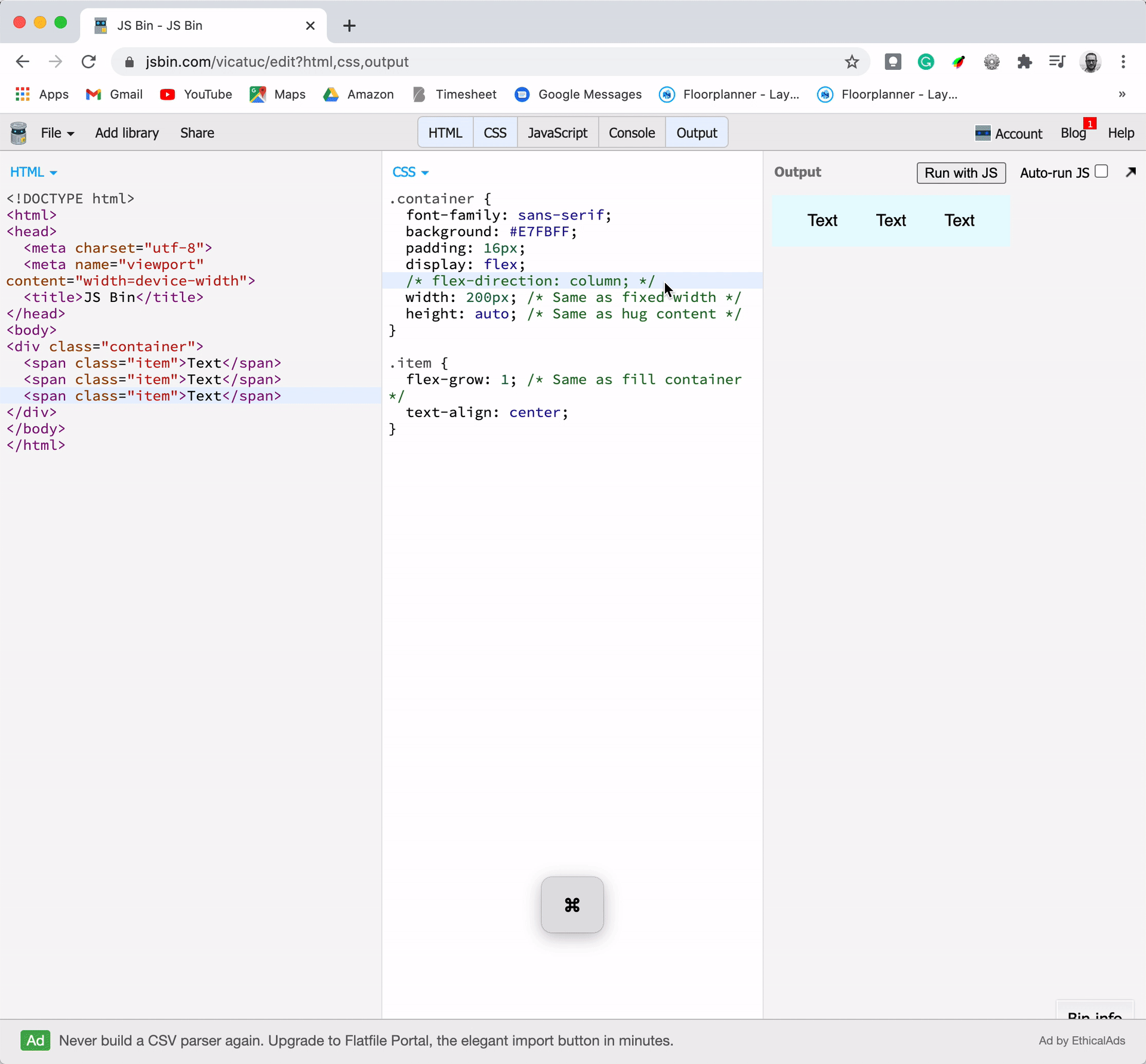This screenshot has width=1146, height=1064.
Task: Click the Share menu item
Action: click(197, 133)
